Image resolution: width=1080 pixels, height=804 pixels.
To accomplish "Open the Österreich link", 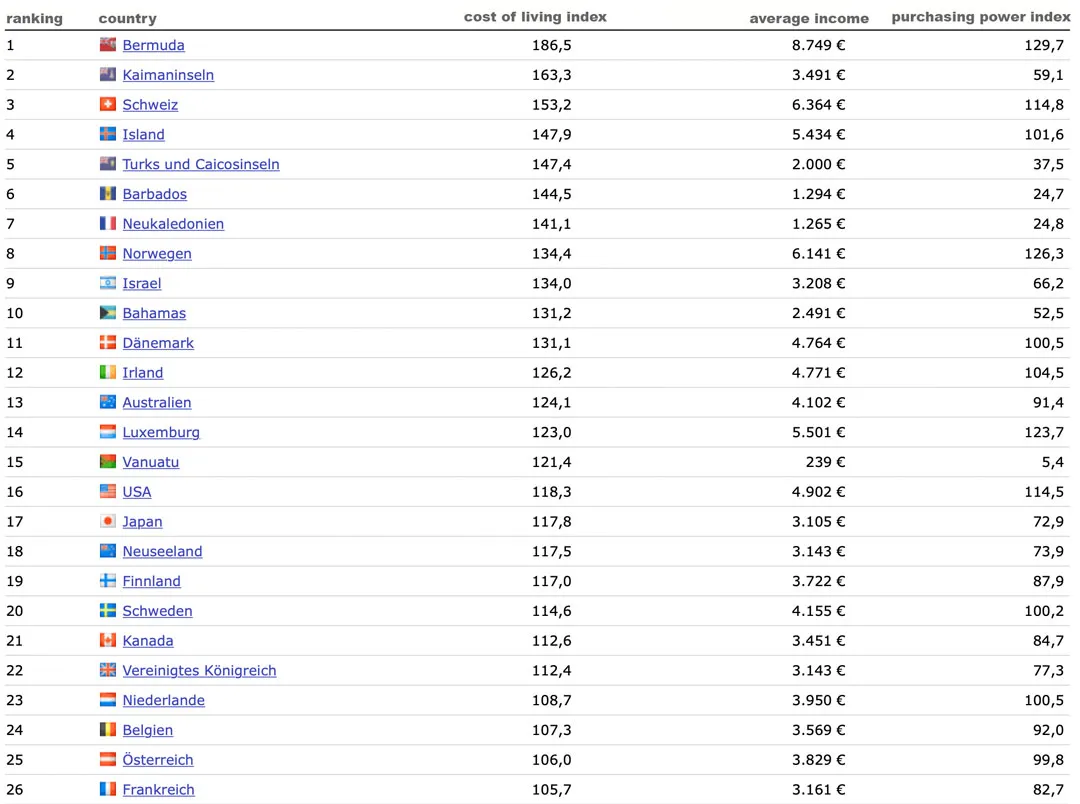I will coord(158,760).
